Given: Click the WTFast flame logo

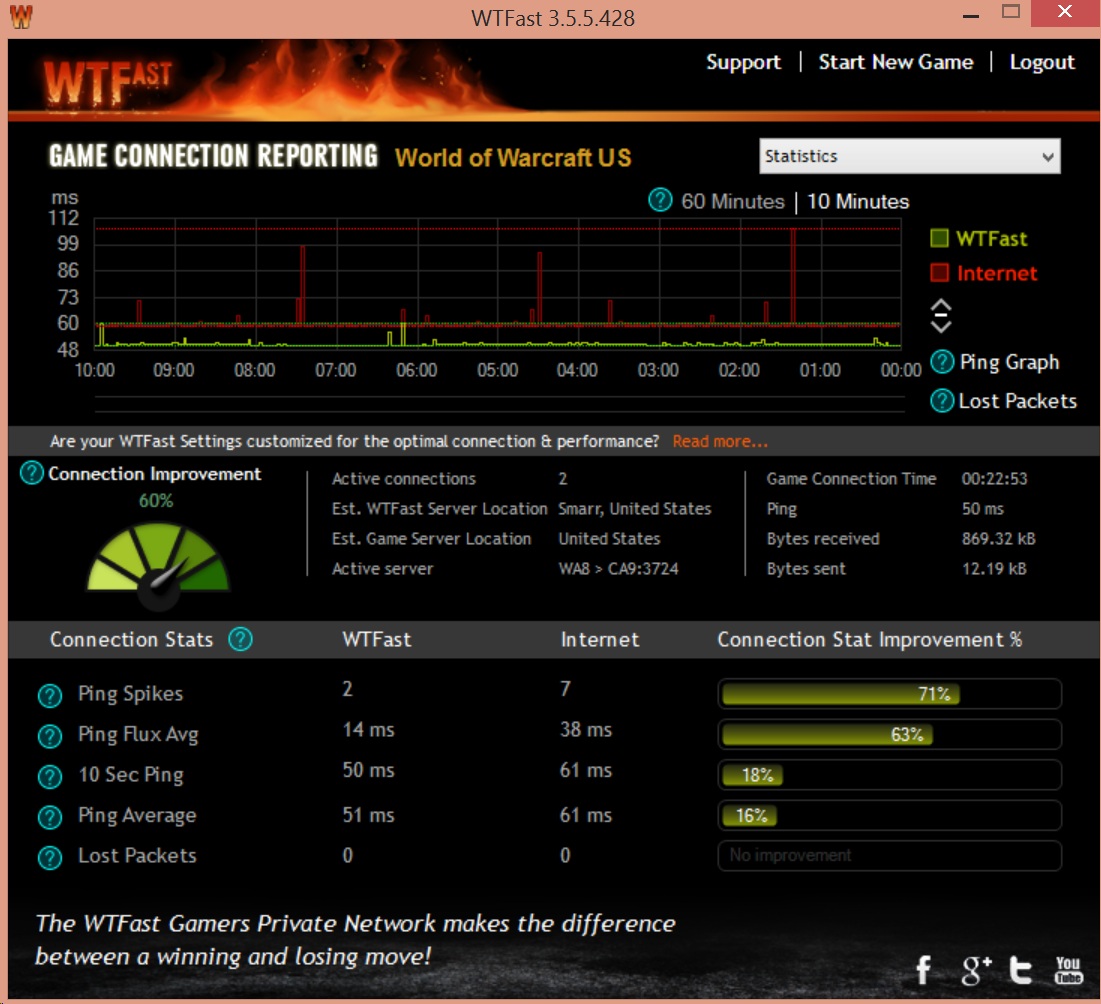Looking at the screenshot, I should tap(109, 83).
